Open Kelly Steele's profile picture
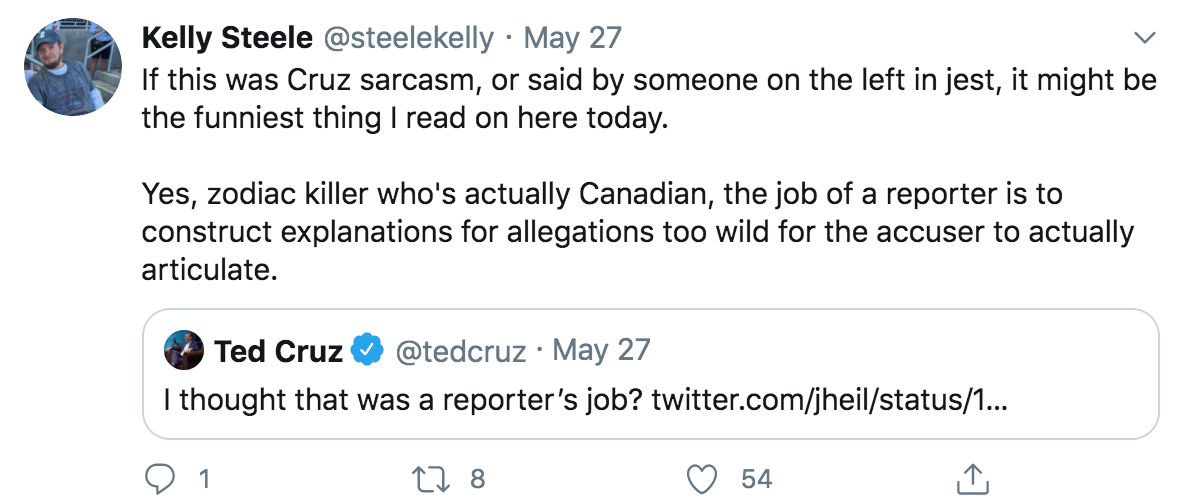The height and width of the screenshot is (504, 1178). pyautogui.click(x=65, y=78)
